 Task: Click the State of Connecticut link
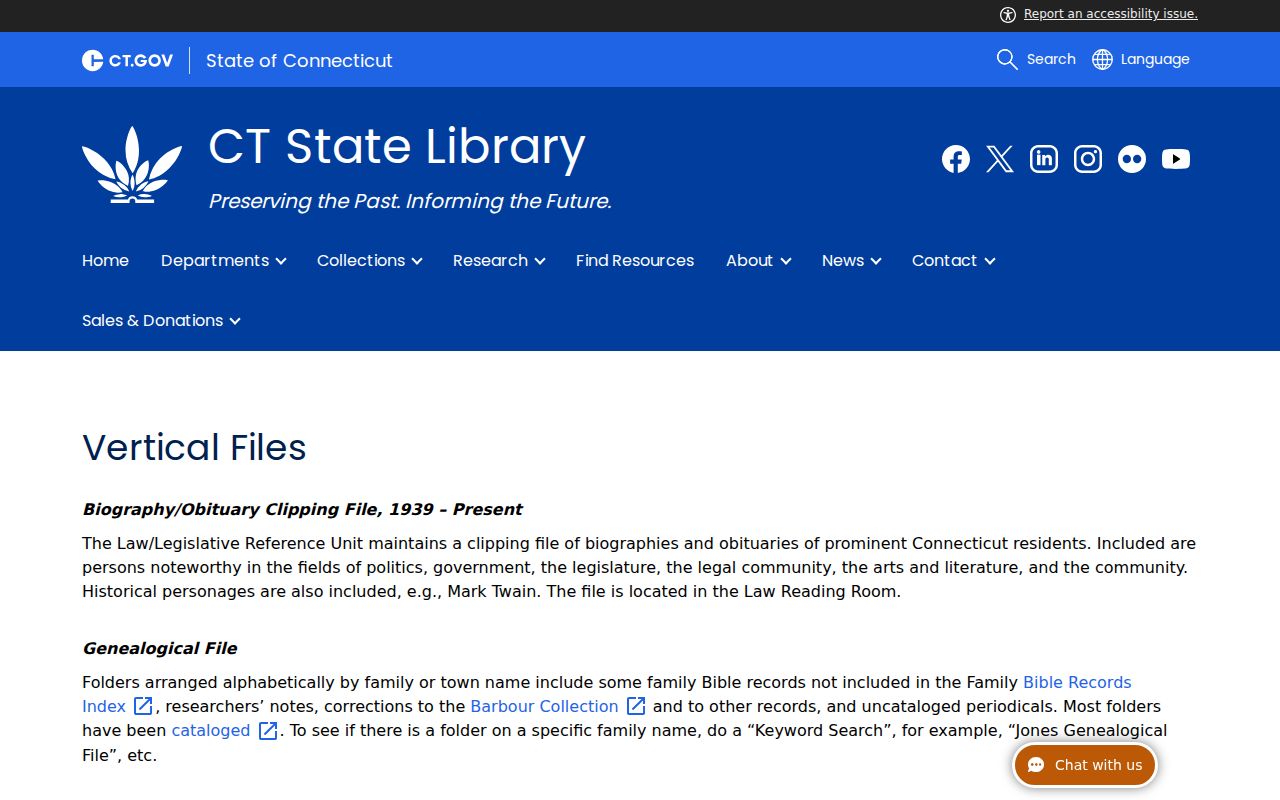click(299, 61)
